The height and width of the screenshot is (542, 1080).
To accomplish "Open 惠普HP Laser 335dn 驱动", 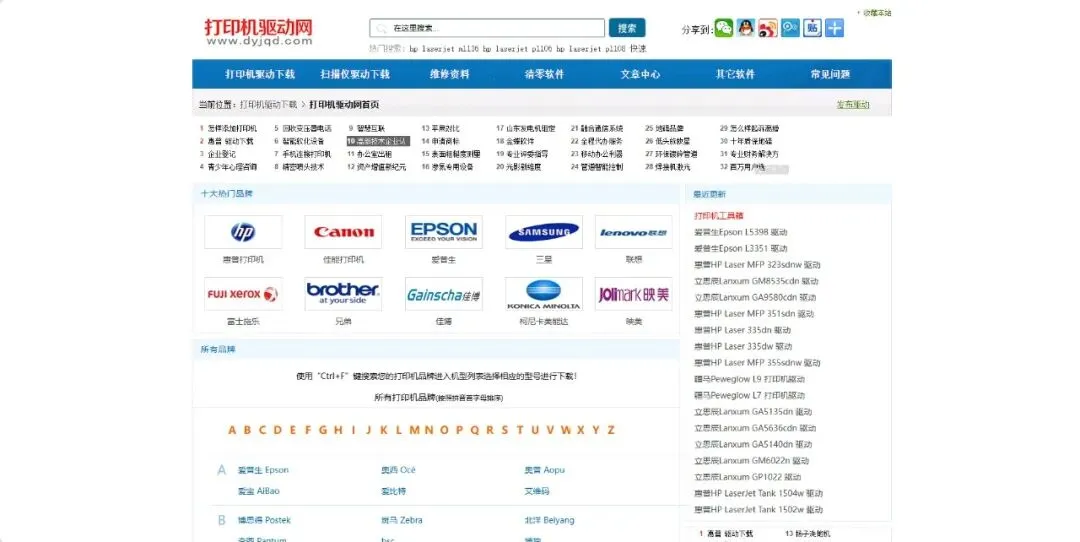I will [x=742, y=330].
